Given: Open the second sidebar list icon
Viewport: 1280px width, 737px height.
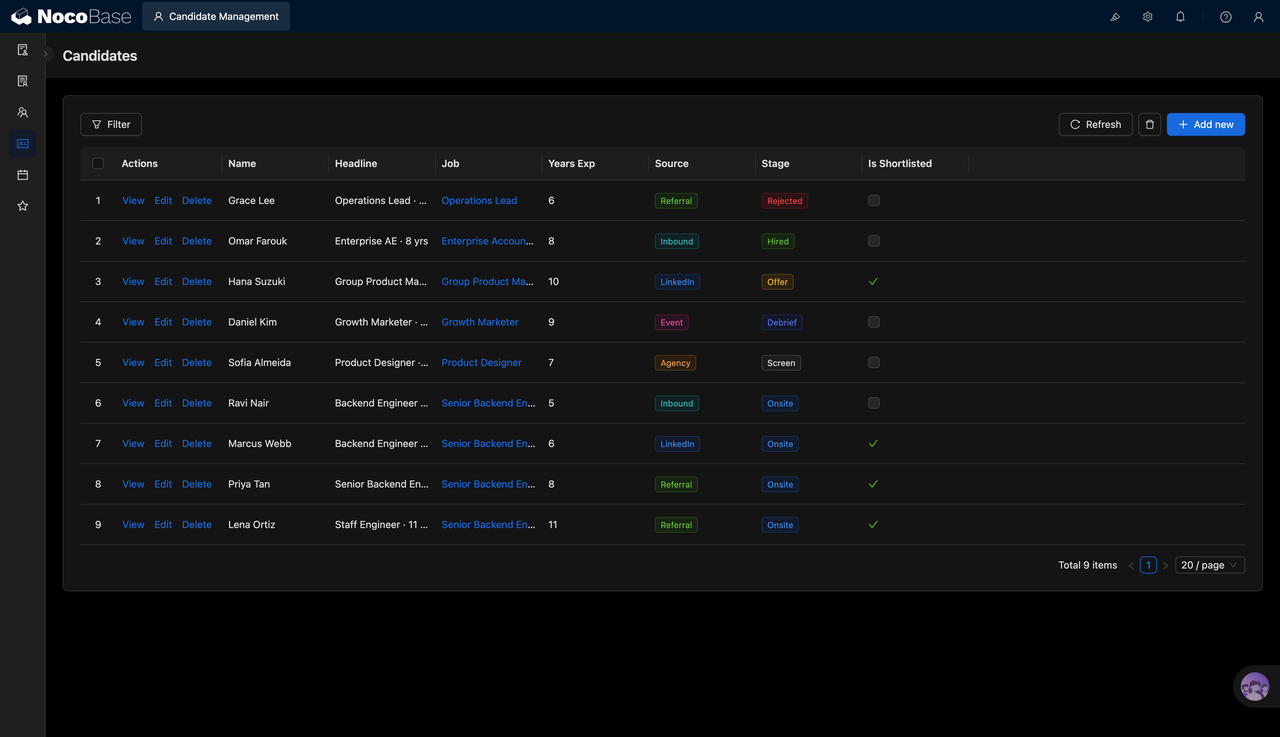Looking at the screenshot, I should [x=22, y=81].
